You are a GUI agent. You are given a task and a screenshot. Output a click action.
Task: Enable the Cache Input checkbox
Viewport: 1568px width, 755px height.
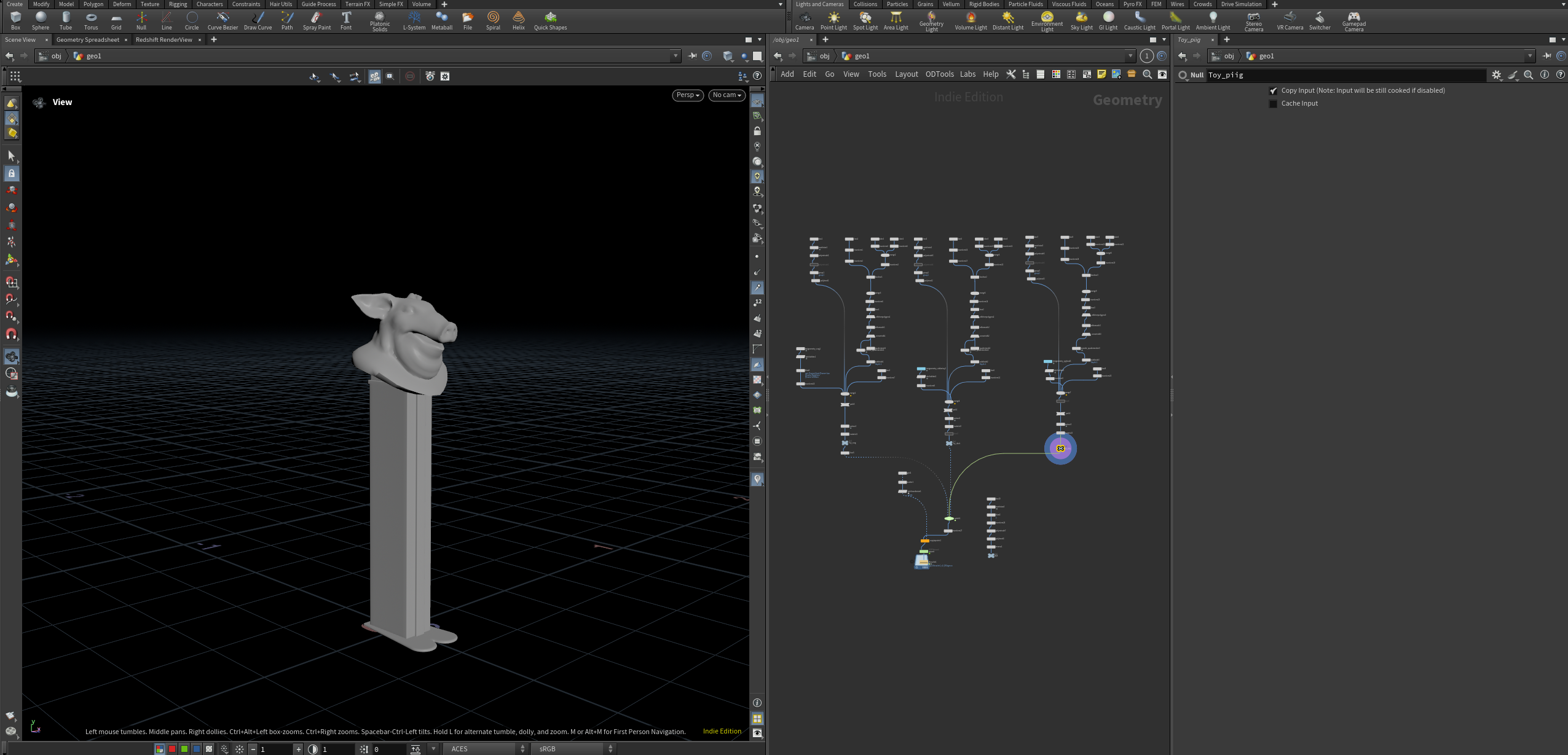(1273, 104)
